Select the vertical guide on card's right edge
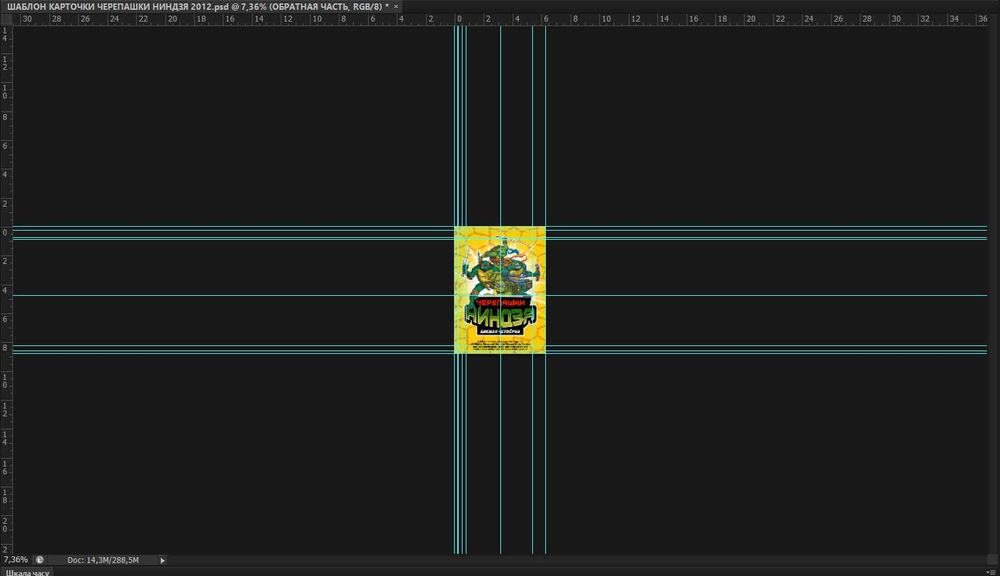The height and width of the screenshot is (576, 1000). pyautogui.click(x=545, y=150)
